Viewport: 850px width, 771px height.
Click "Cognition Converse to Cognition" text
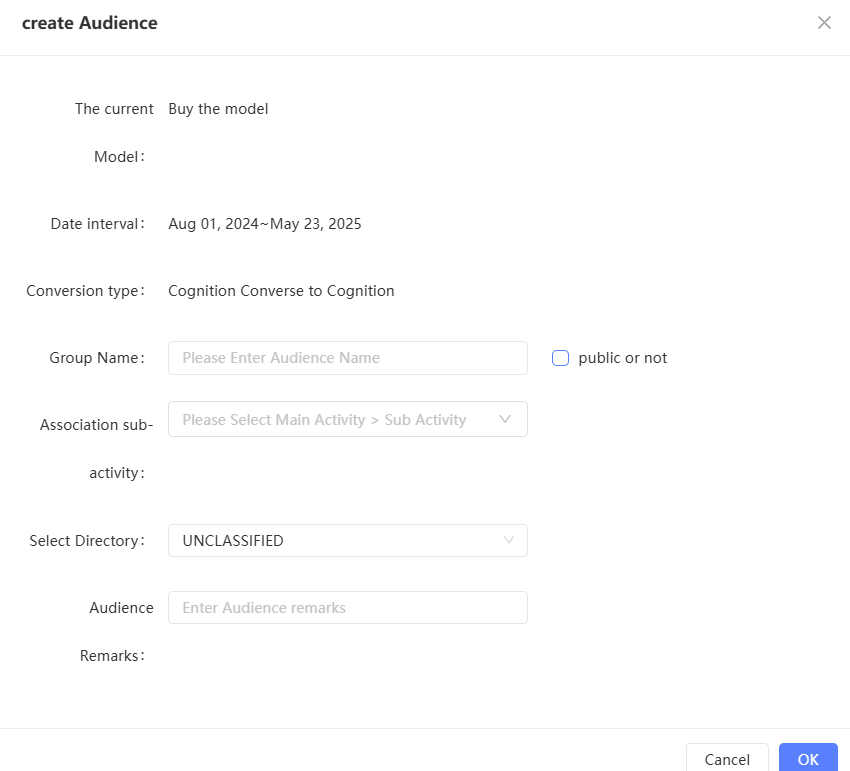coord(281,291)
